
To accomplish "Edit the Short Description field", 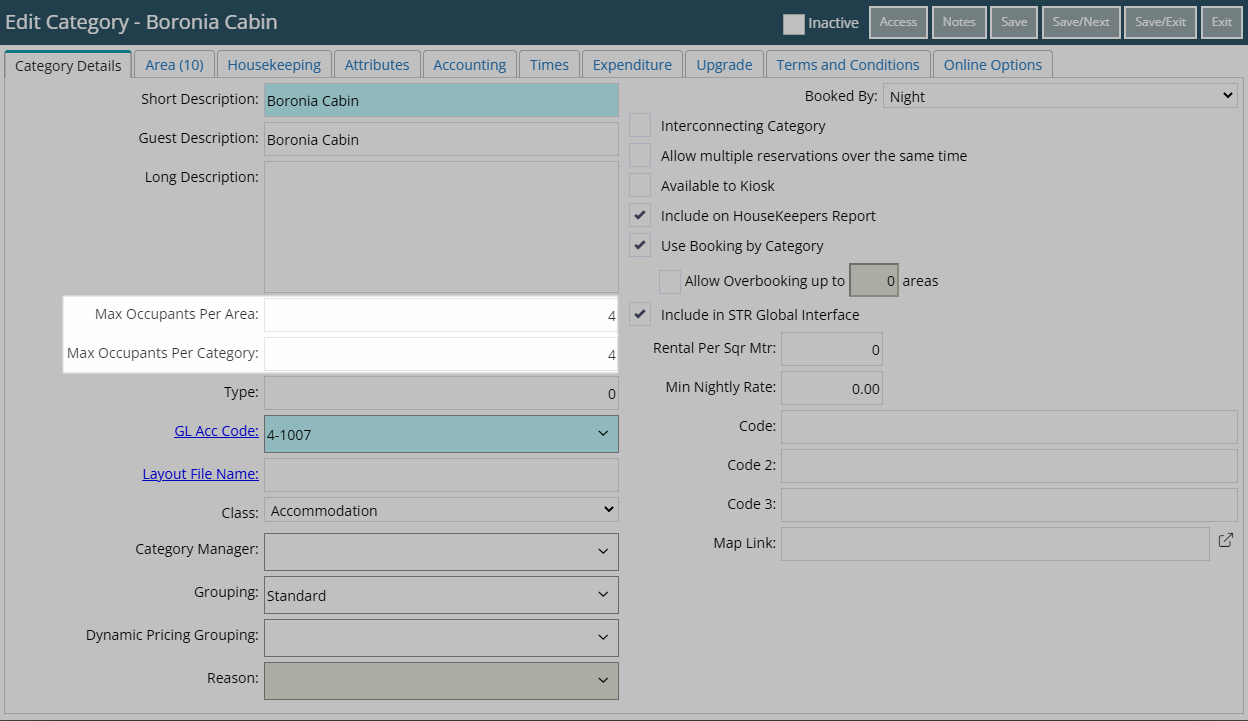I will 441,100.
